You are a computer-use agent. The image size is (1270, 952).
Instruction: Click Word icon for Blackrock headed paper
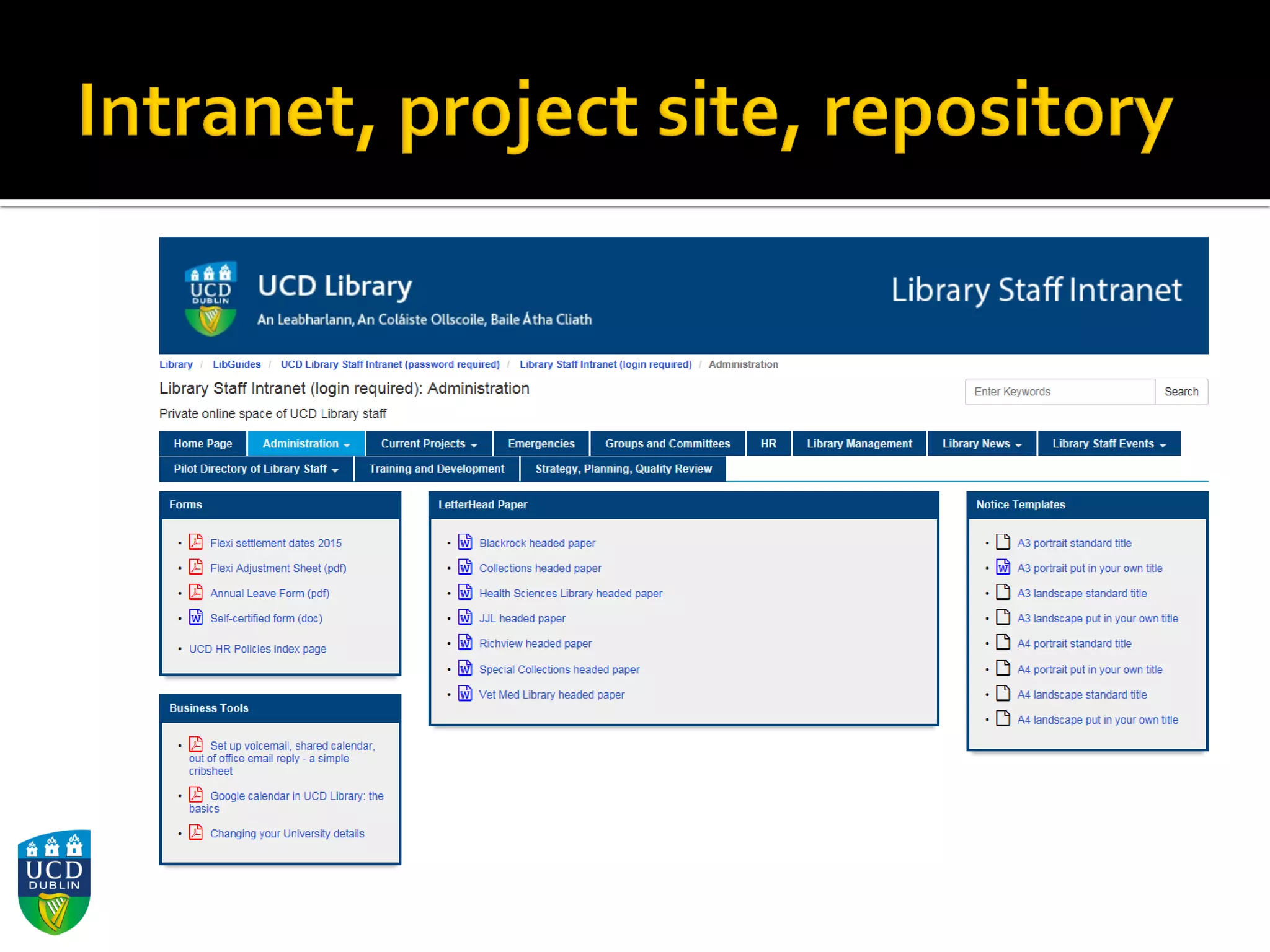465,542
